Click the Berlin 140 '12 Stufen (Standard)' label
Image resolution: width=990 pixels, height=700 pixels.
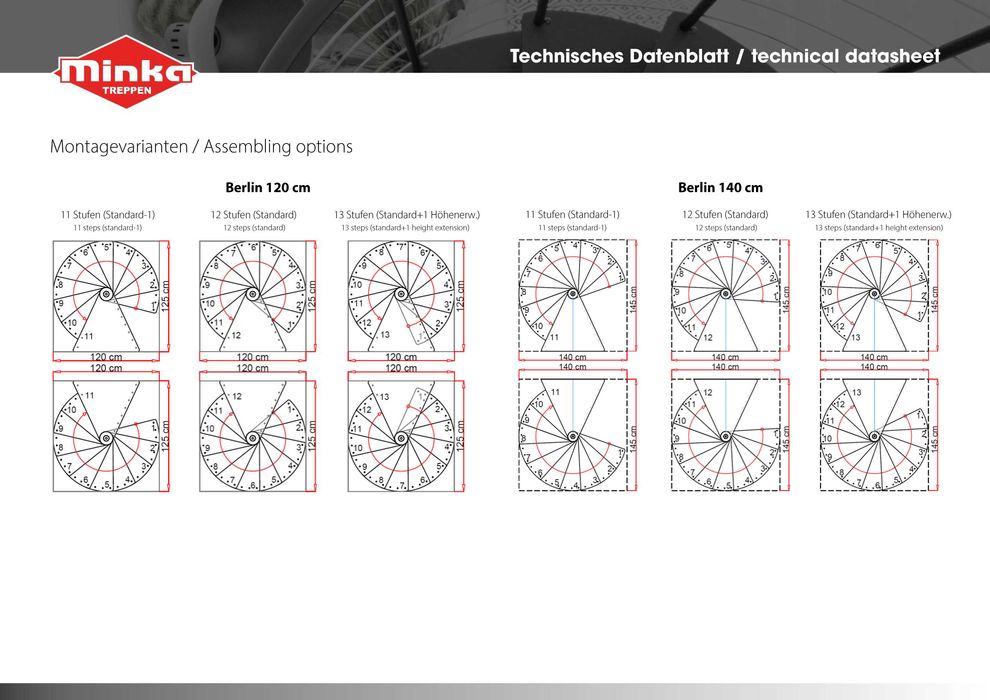[725, 215]
